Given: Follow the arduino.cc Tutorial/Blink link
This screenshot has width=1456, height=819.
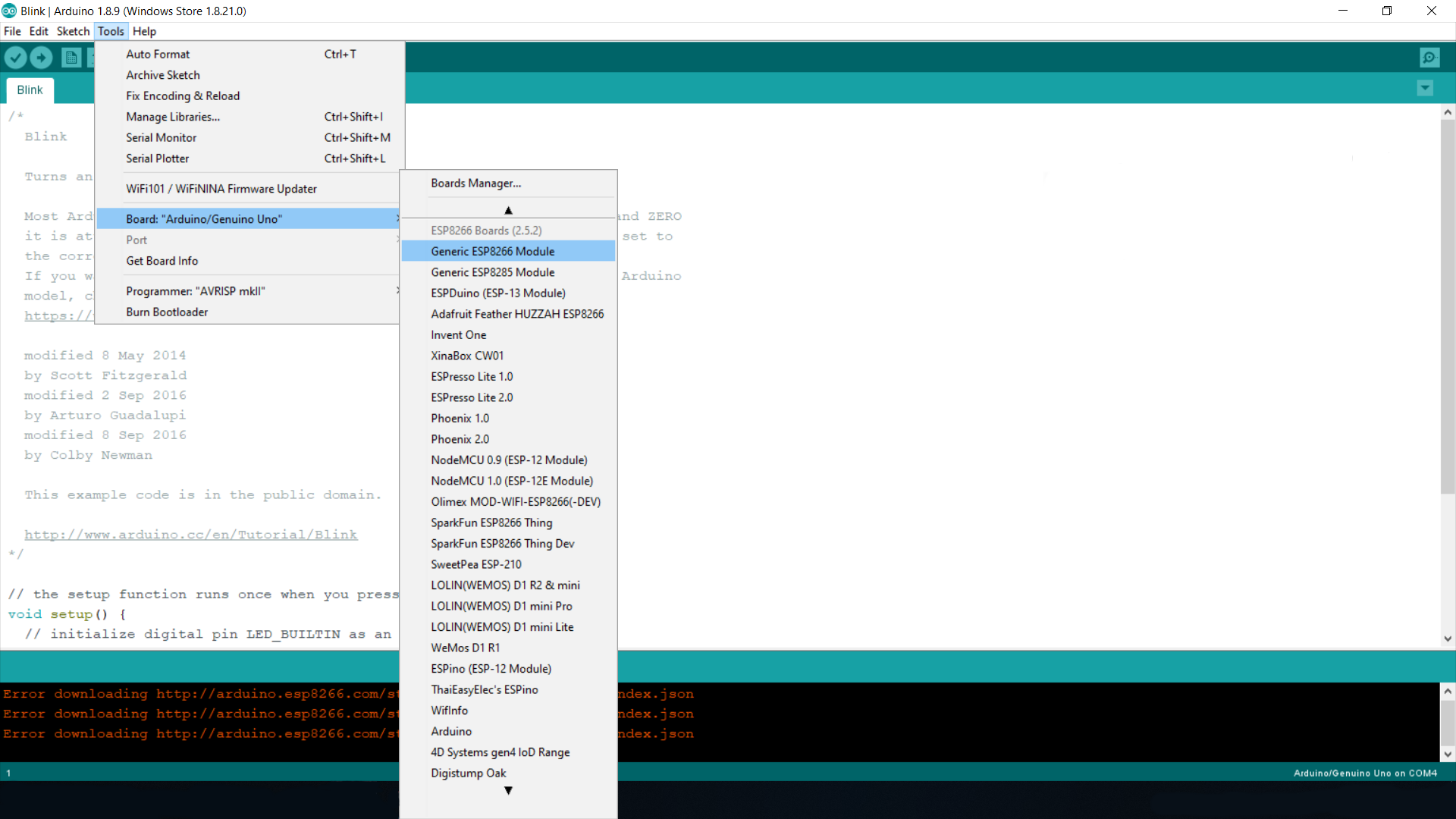Looking at the screenshot, I should coord(190,535).
